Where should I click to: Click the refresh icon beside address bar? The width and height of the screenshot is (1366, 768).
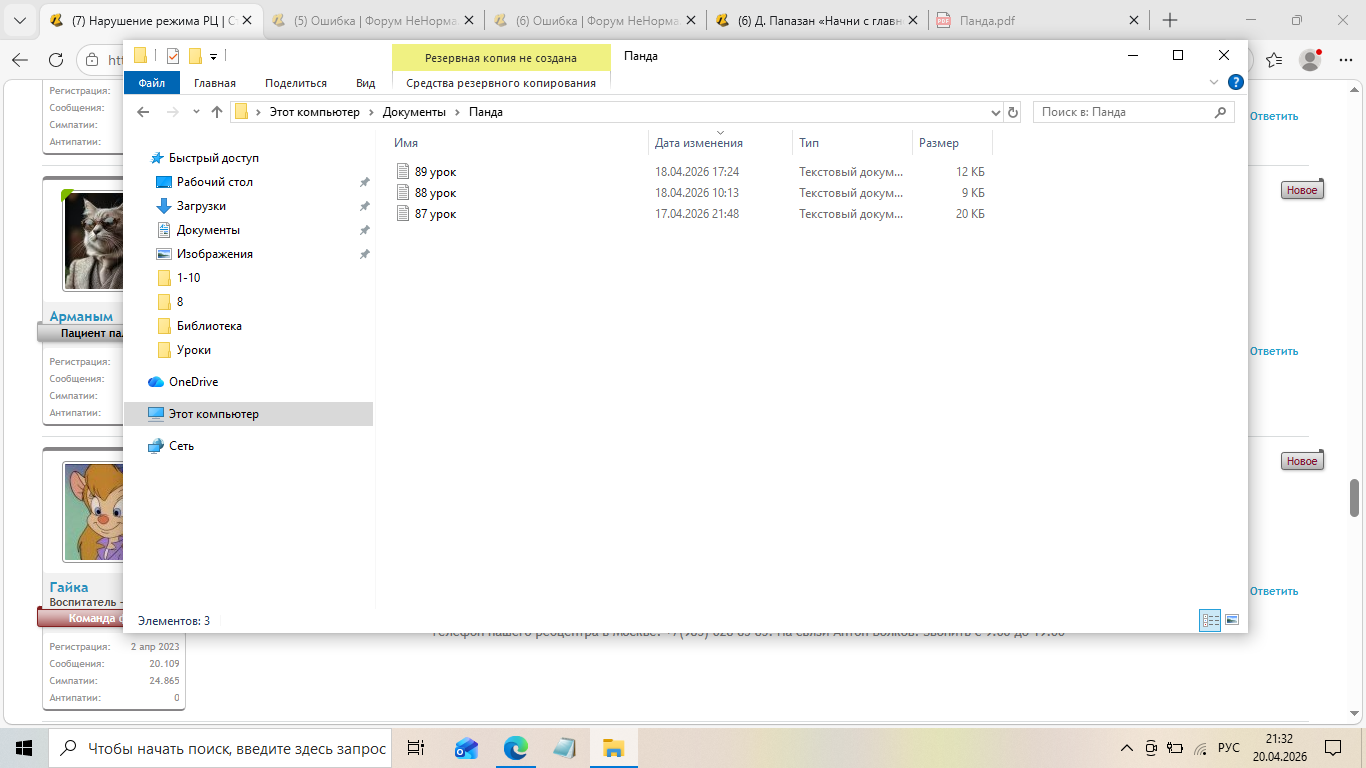pos(1013,112)
